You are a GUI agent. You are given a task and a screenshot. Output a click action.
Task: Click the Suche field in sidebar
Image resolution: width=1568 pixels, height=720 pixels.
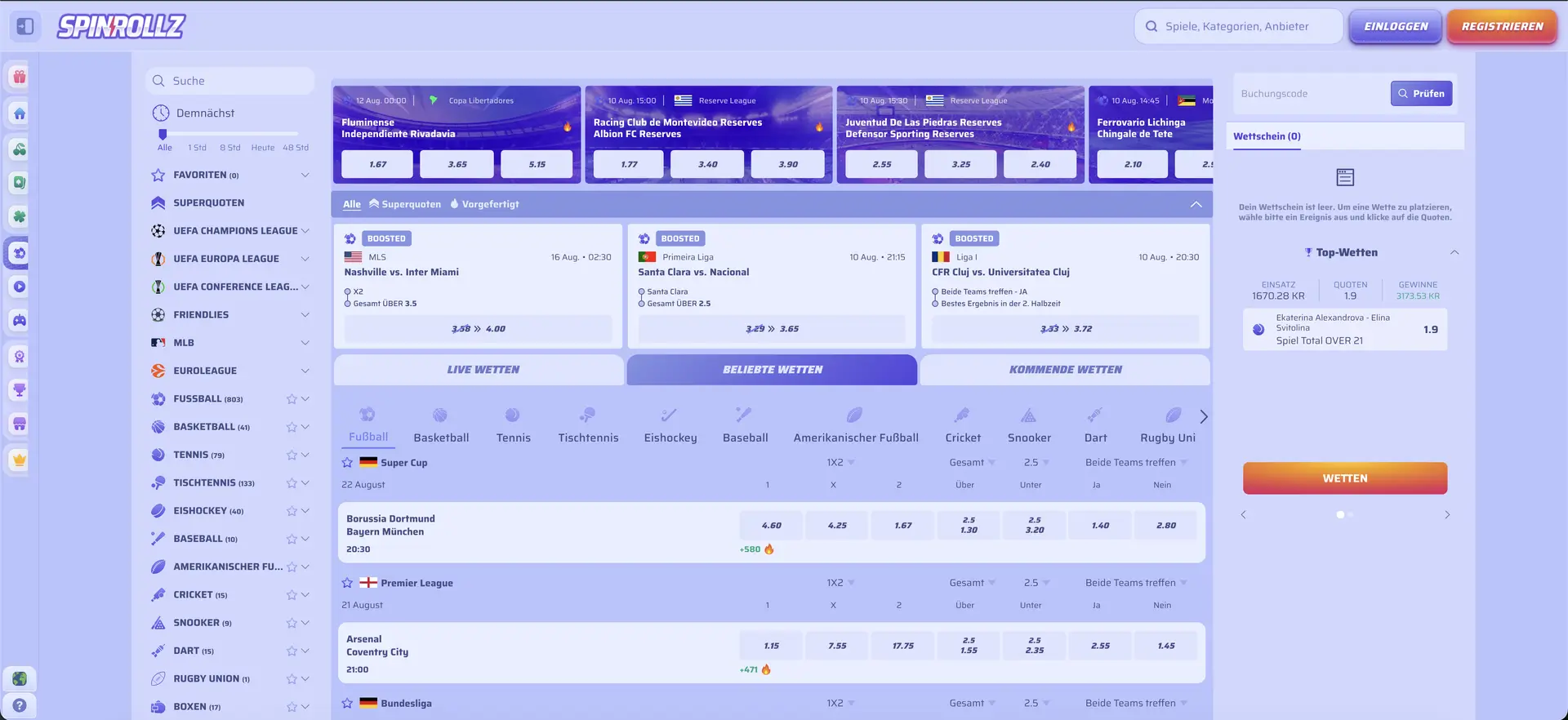(230, 81)
